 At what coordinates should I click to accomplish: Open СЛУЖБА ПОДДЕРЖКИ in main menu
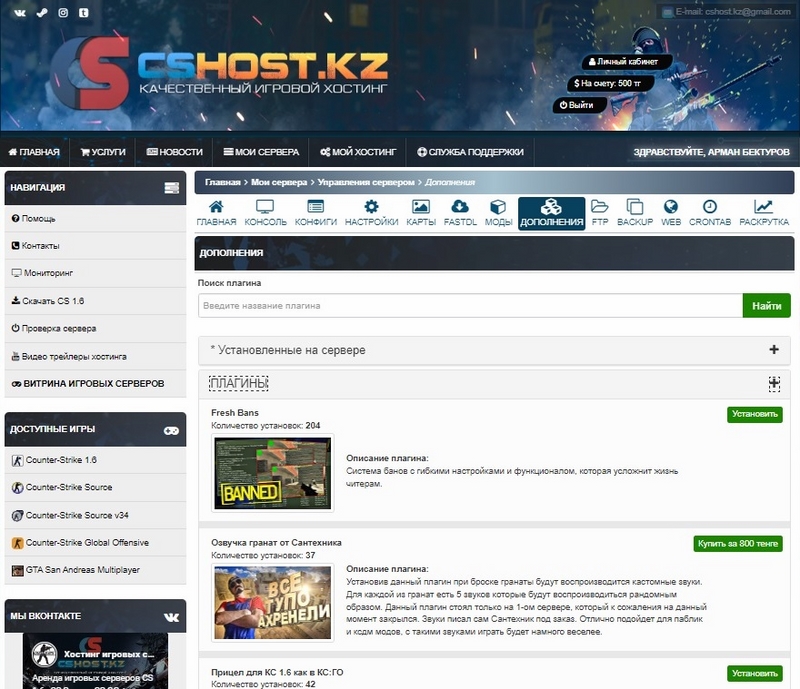[470, 152]
